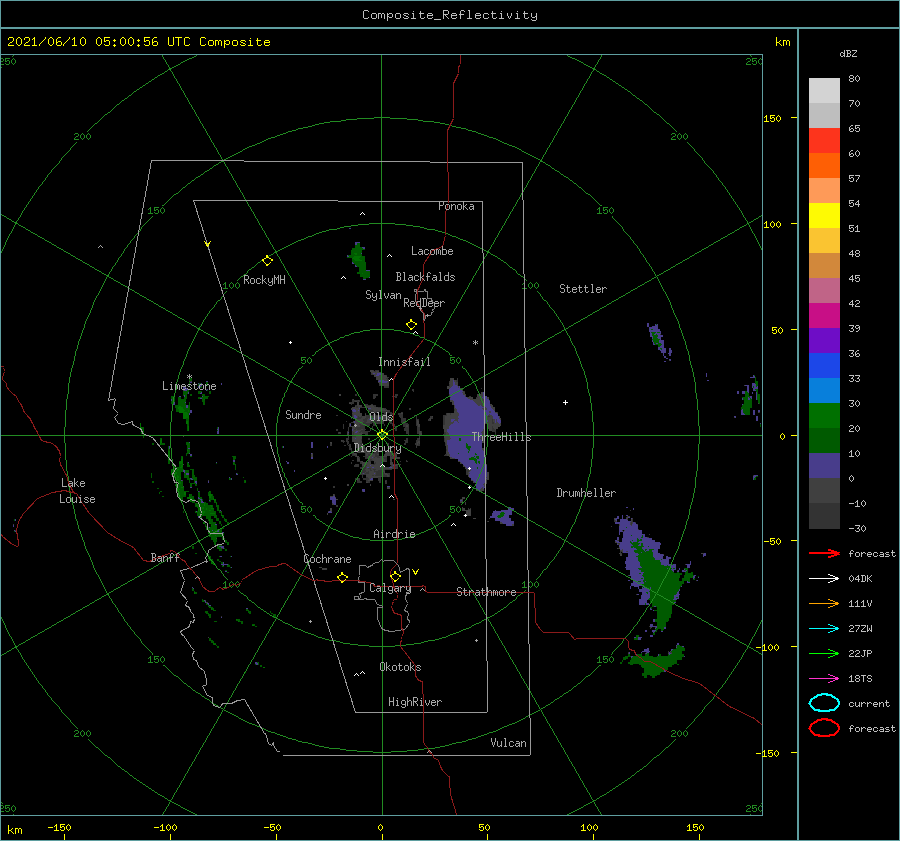
Task: Click the red forecast ellipse icon
Action: click(824, 728)
